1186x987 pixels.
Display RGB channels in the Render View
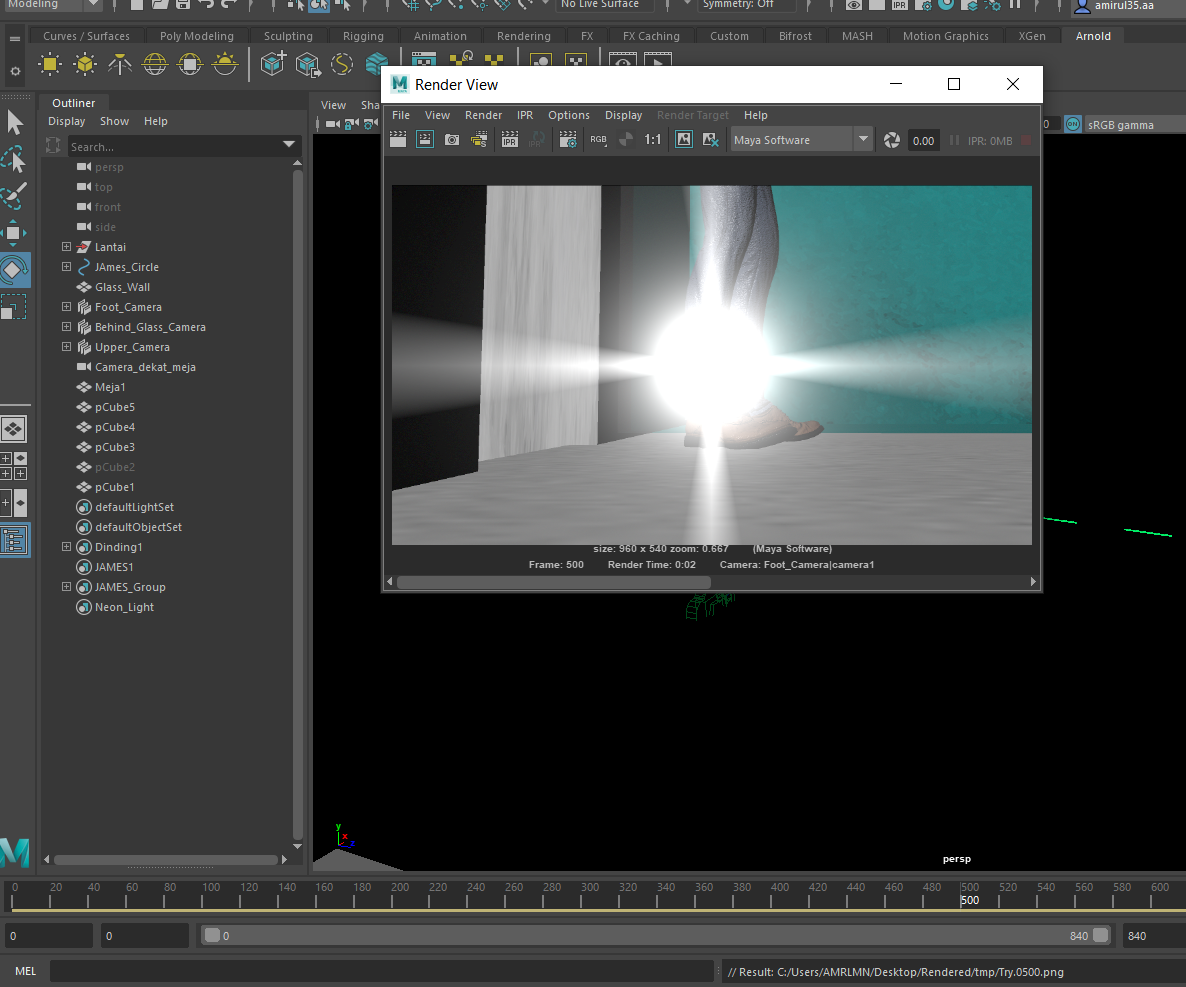point(598,139)
